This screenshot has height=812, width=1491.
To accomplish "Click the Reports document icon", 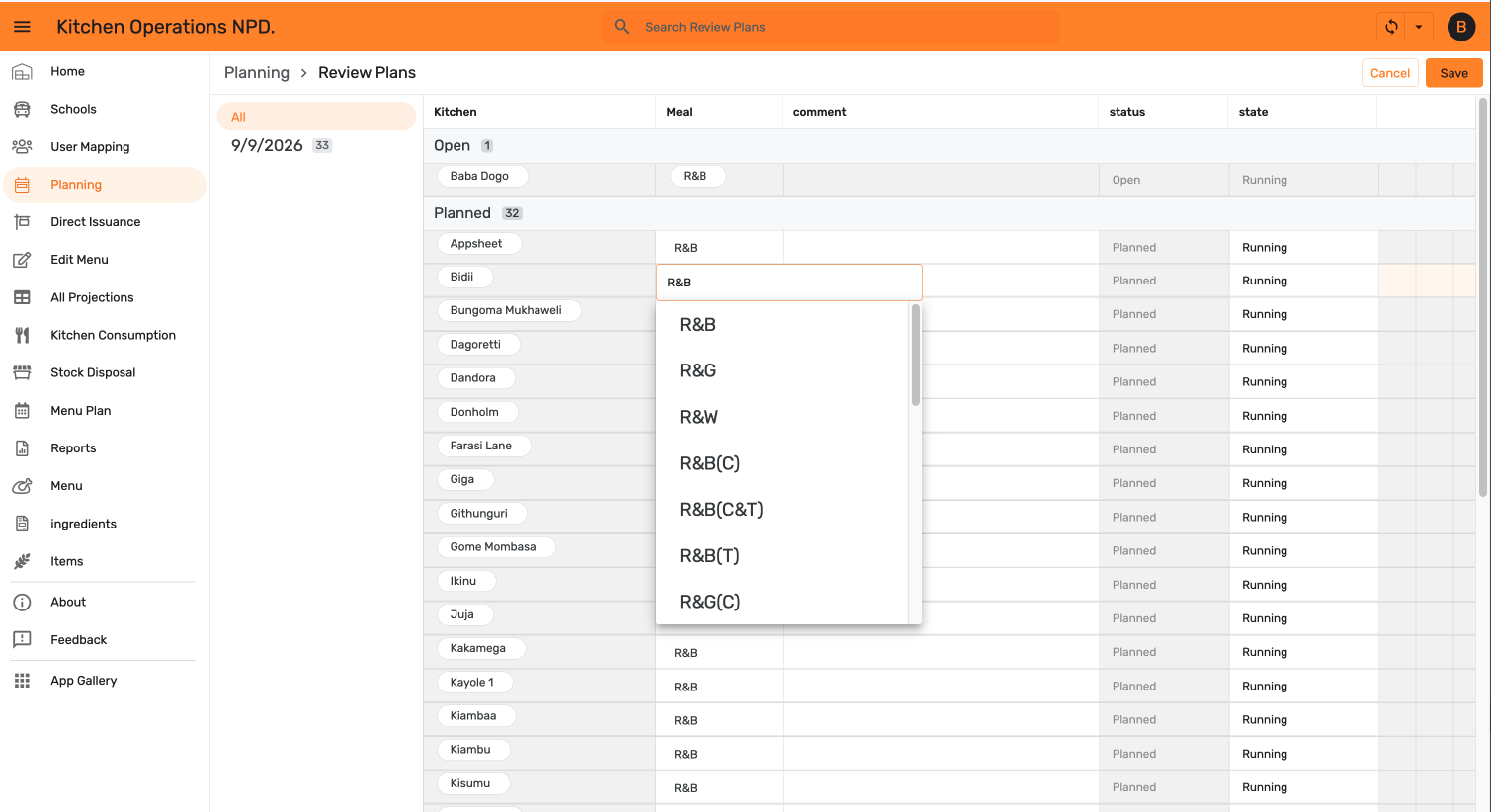I will tap(22, 448).
